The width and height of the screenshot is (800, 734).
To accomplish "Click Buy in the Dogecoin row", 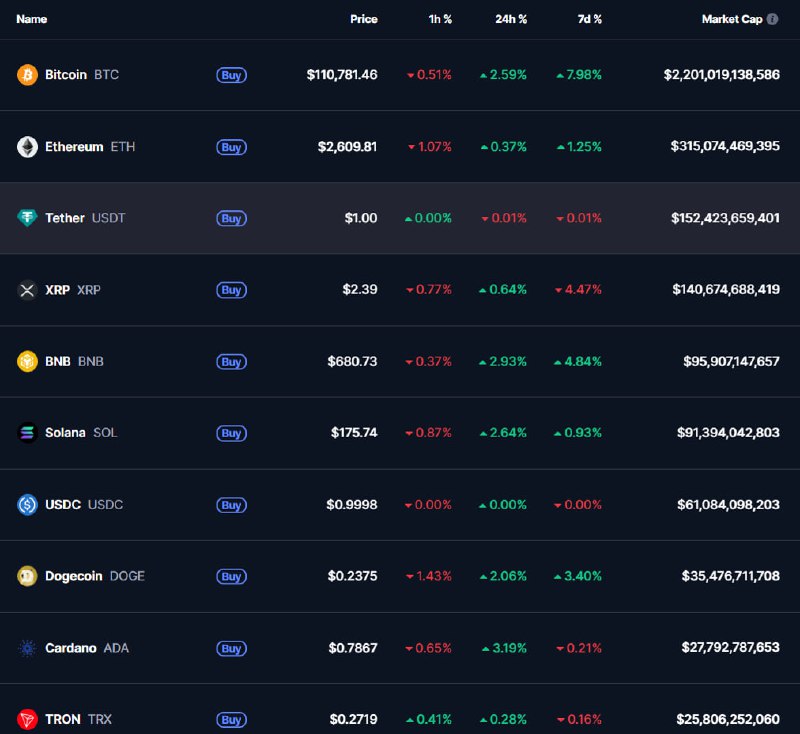I will (x=231, y=576).
